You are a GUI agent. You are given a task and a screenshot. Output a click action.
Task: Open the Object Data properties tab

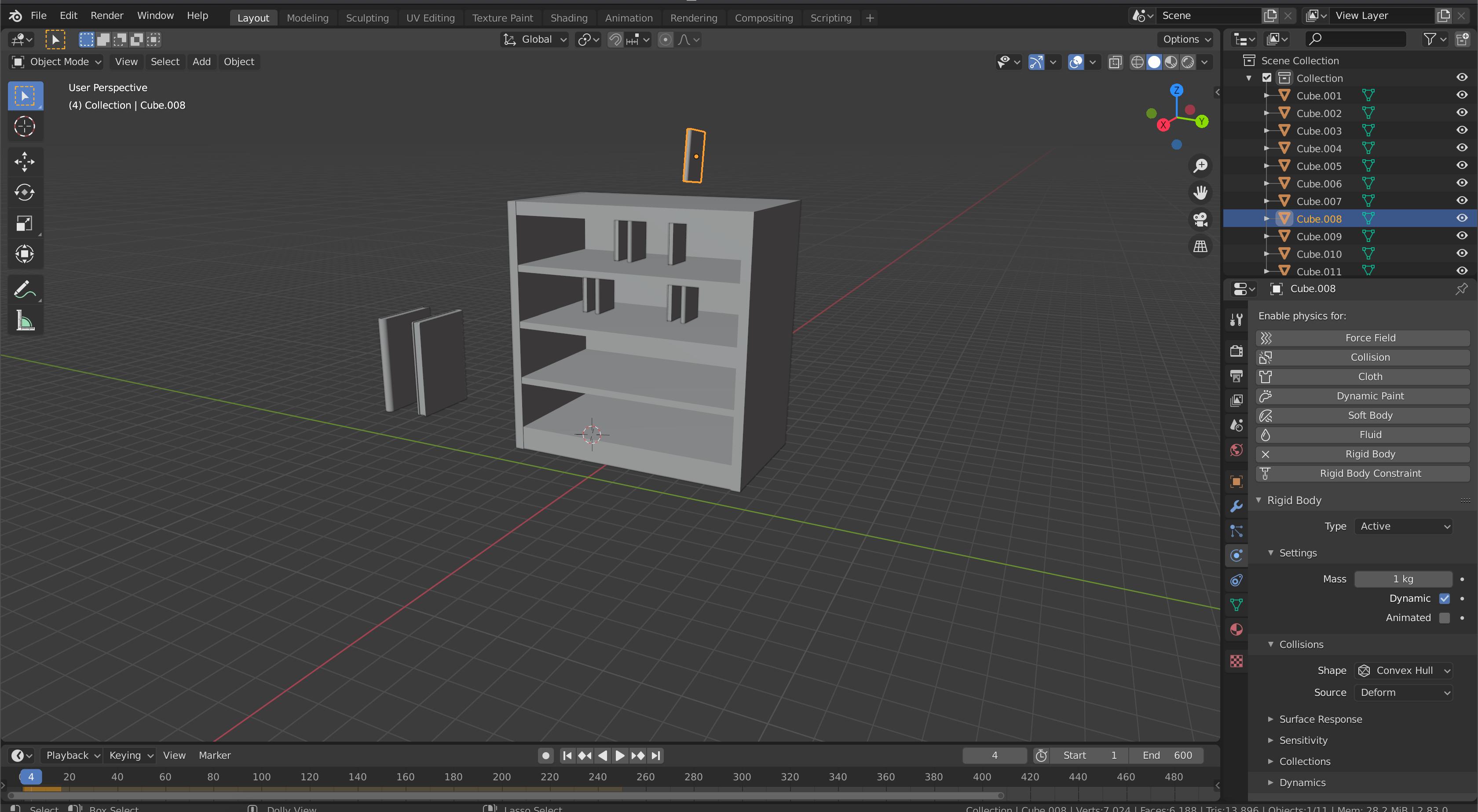pos(1237,605)
